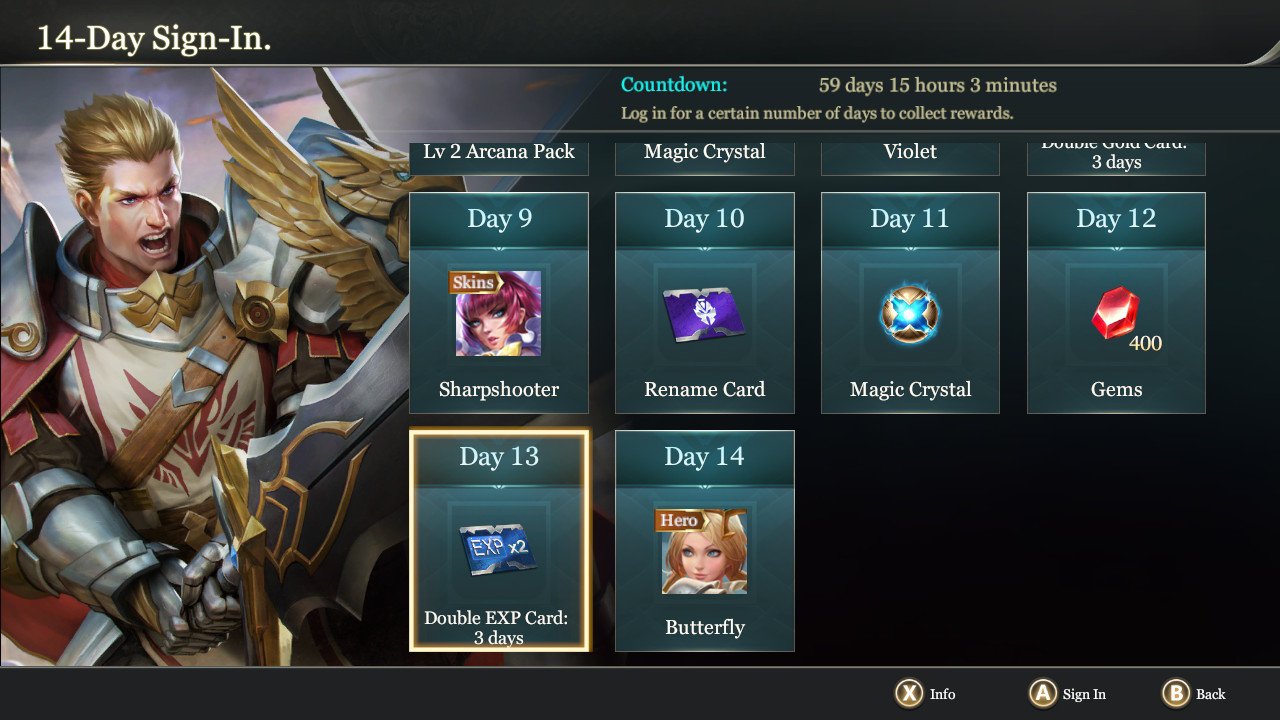Click the red 400 Gems icon
Viewport: 1280px width, 720px height.
point(1114,314)
